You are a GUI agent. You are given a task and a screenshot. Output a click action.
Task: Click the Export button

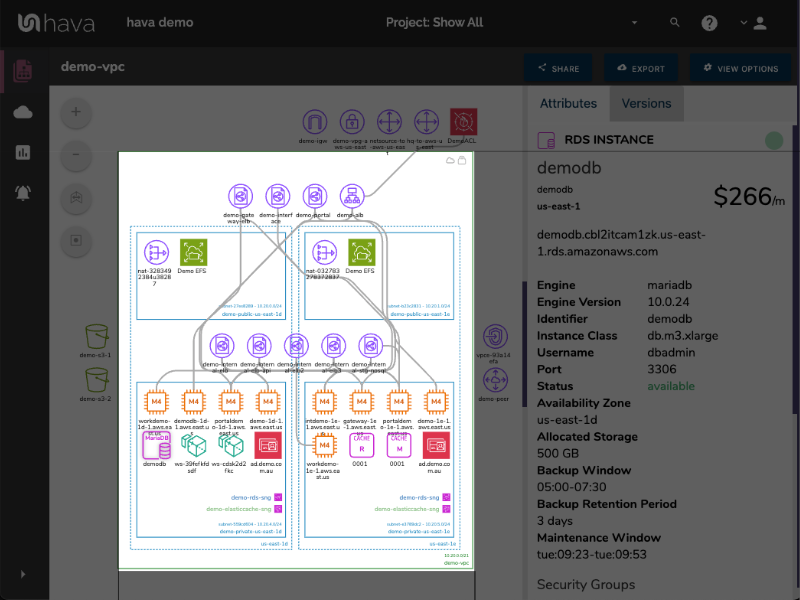(x=641, y=69)
